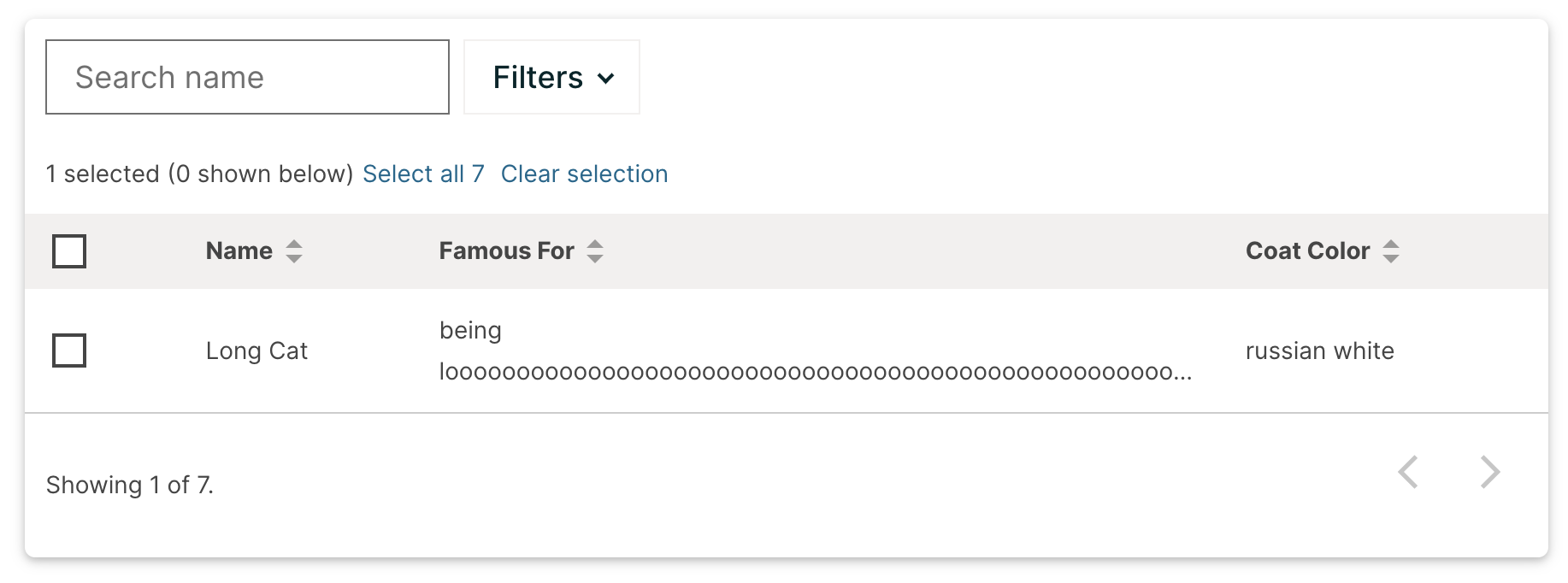Click the Famous For column header
Screen dimensions: 1568x583
(505, 250)
